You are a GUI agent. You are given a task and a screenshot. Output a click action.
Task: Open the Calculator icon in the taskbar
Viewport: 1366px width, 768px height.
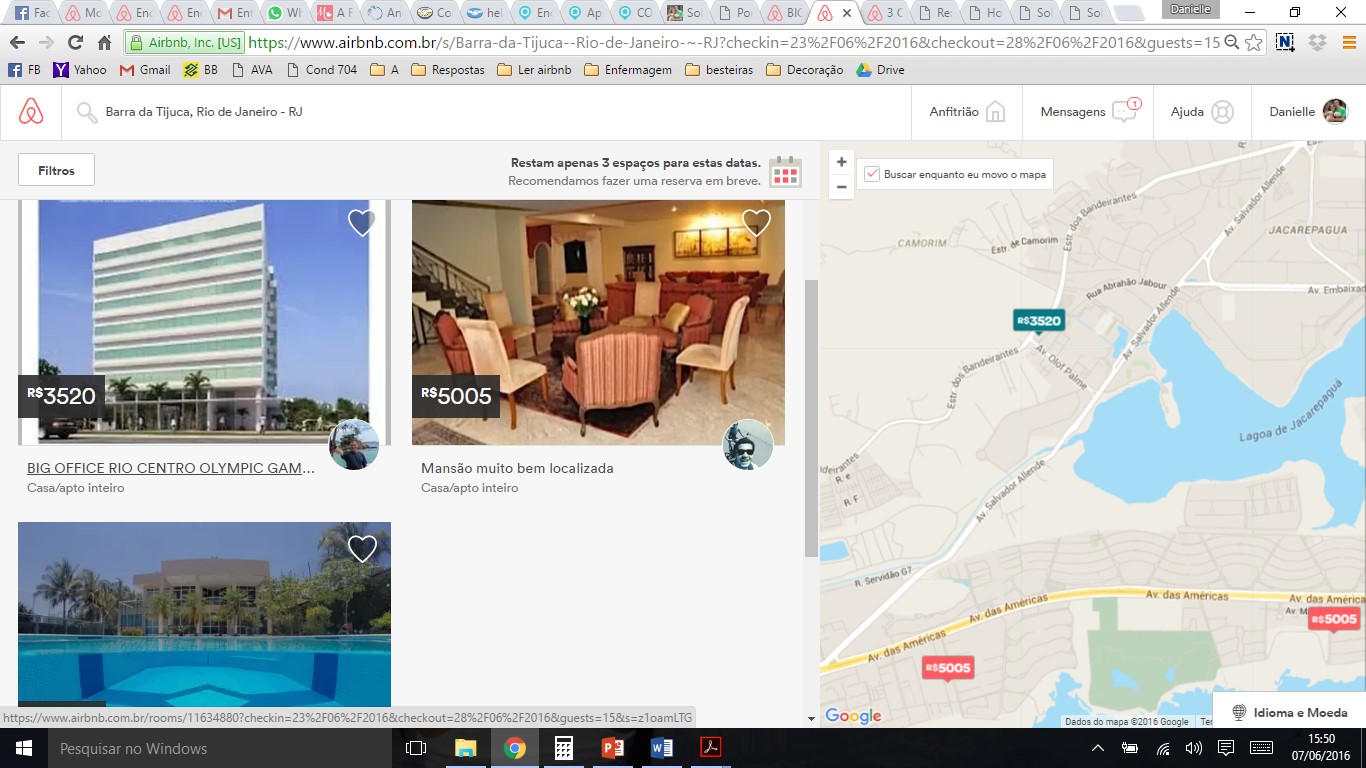pyautogui.click(x=564, y=748)
